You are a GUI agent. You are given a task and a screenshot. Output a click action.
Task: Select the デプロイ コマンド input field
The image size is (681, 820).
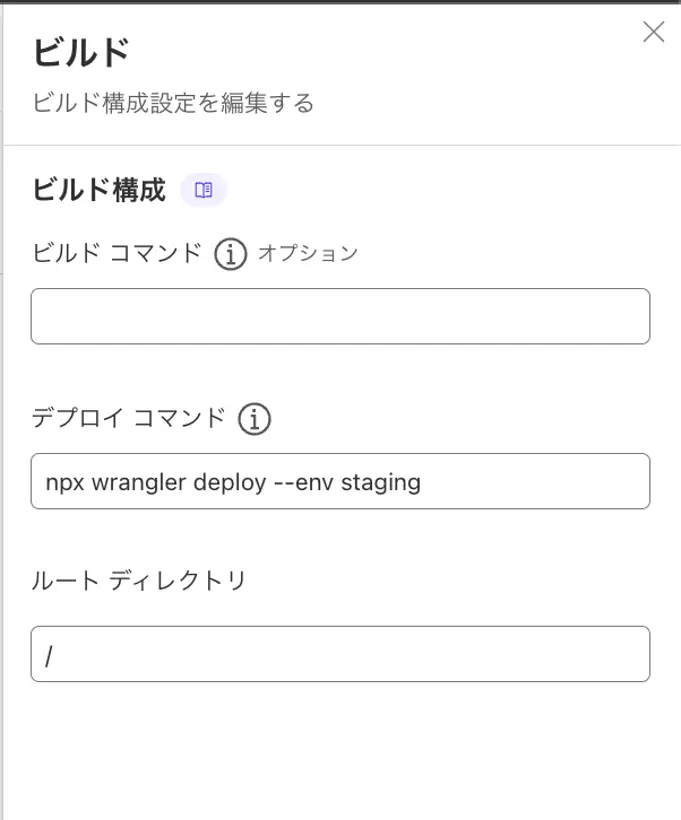[x=340, y=481]
